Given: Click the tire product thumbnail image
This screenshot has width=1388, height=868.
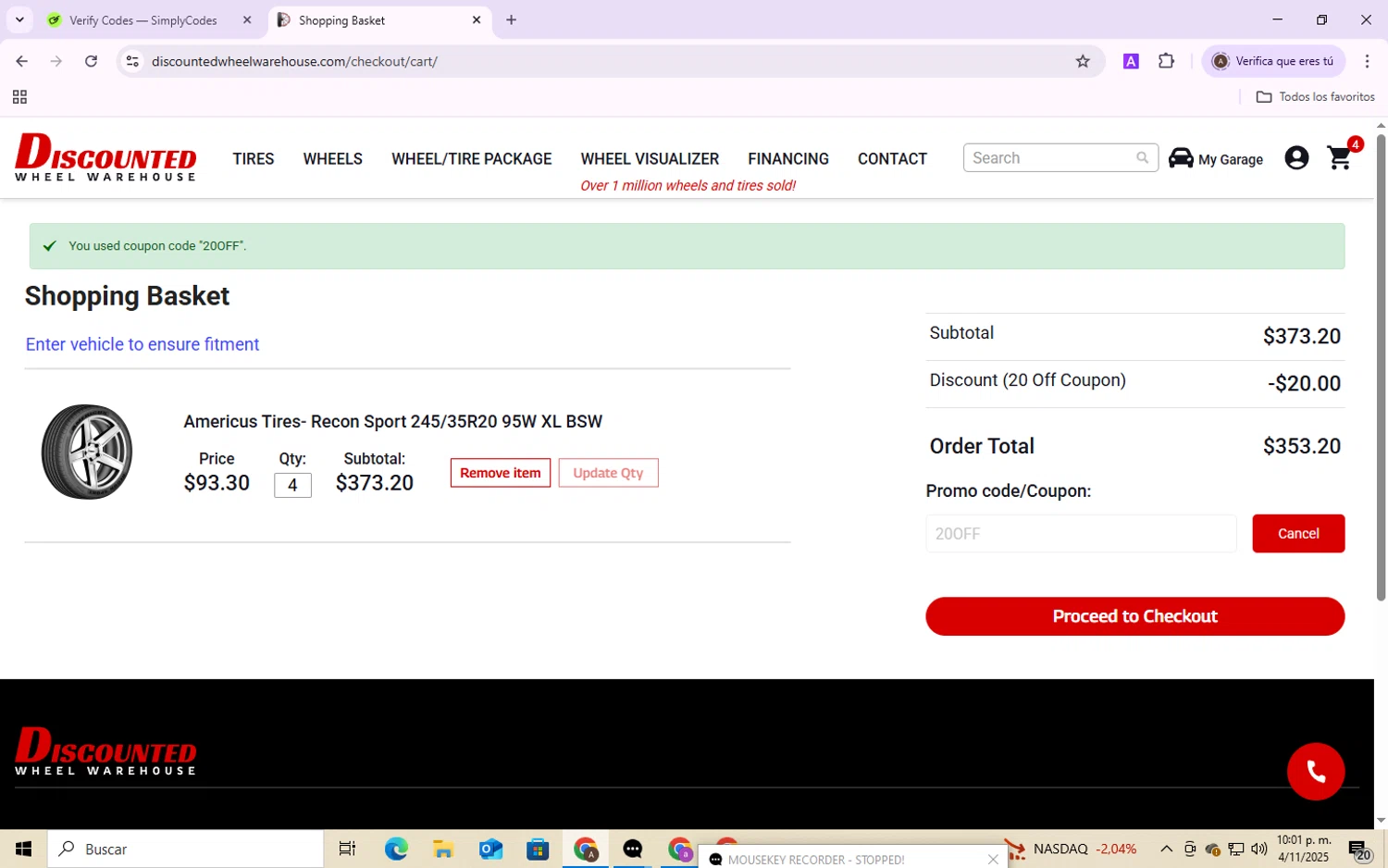Looking at the screenshot, I should pyautogui.click(x=87, y=452).
